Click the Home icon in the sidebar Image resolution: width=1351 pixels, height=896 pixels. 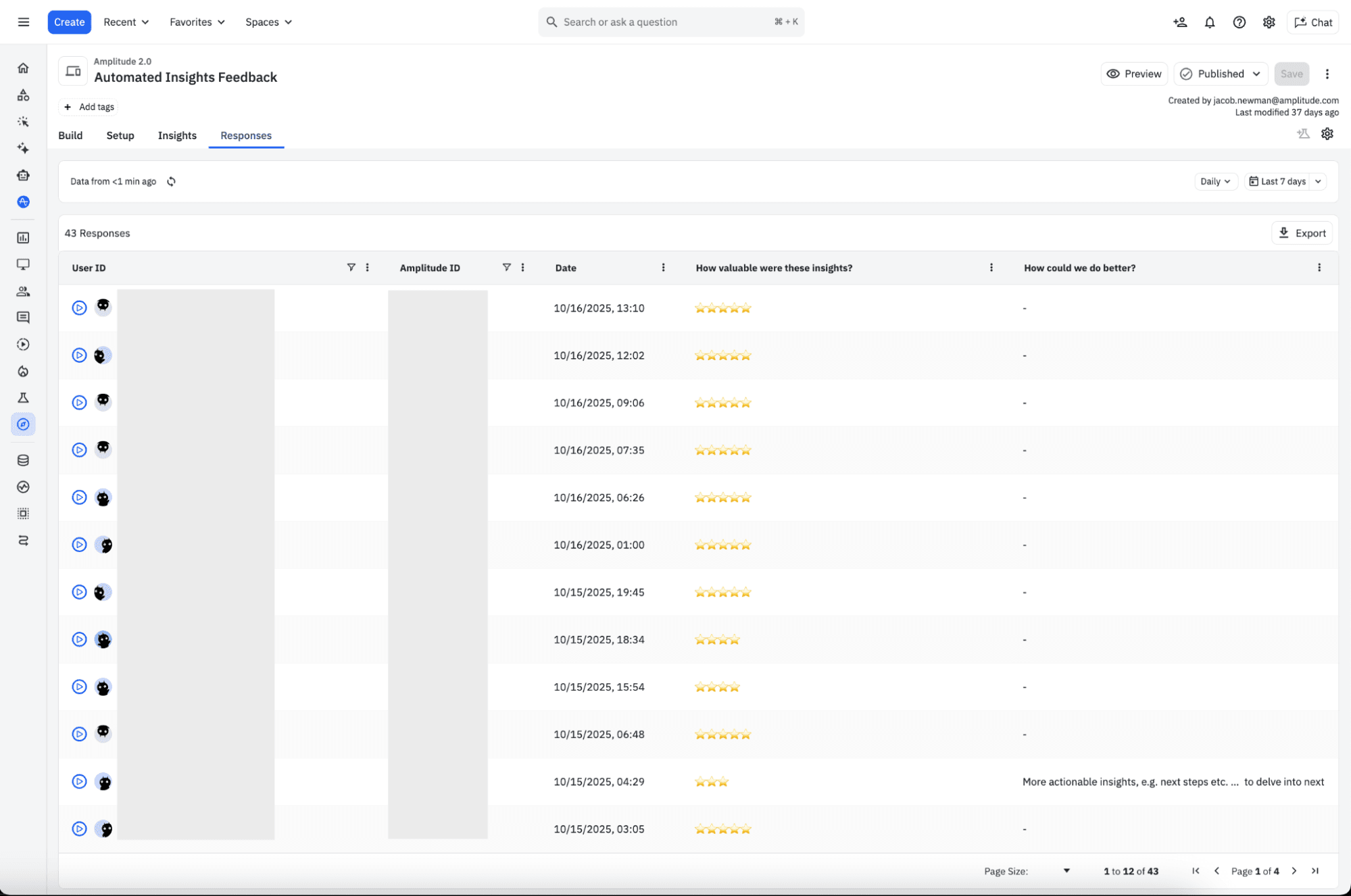click(23, 68)
